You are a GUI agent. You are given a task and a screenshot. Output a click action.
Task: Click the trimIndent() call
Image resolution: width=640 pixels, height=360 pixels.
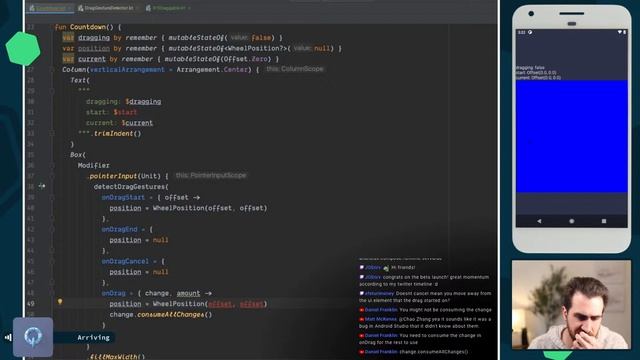[117, 133]
